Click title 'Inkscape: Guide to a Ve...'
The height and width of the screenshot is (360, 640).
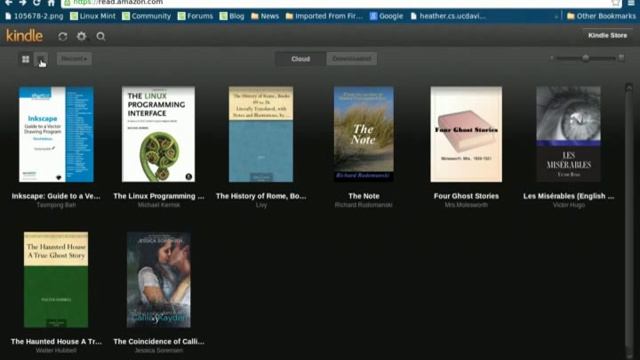[56, 196]
